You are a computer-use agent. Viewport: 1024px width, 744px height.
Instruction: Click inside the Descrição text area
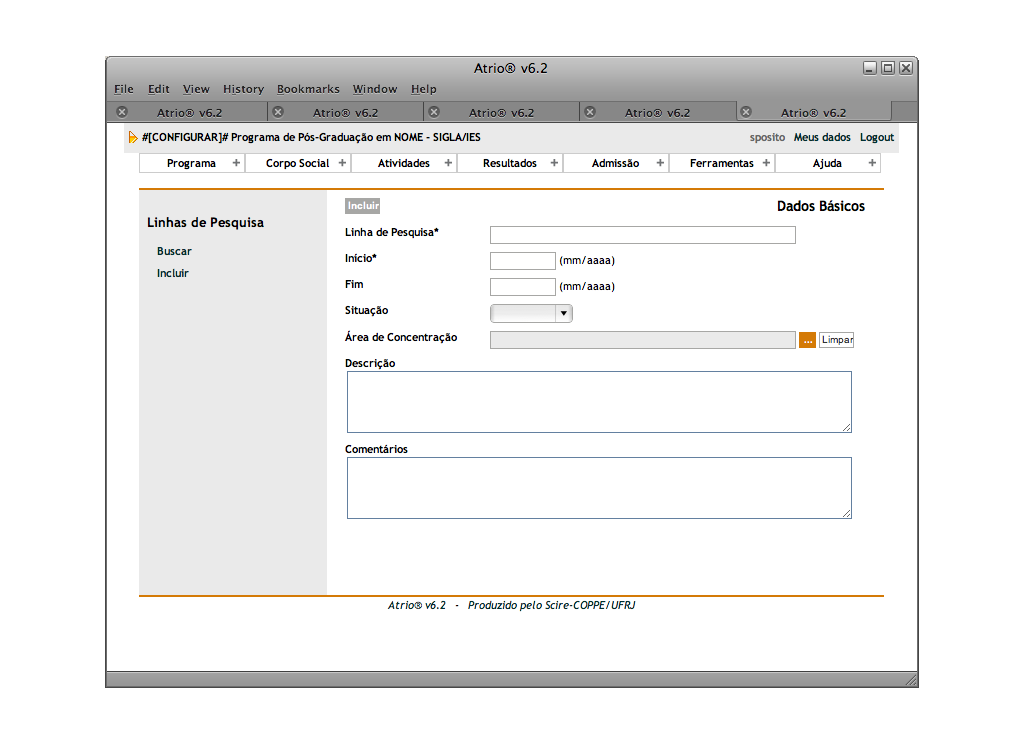tap(598, 402)
